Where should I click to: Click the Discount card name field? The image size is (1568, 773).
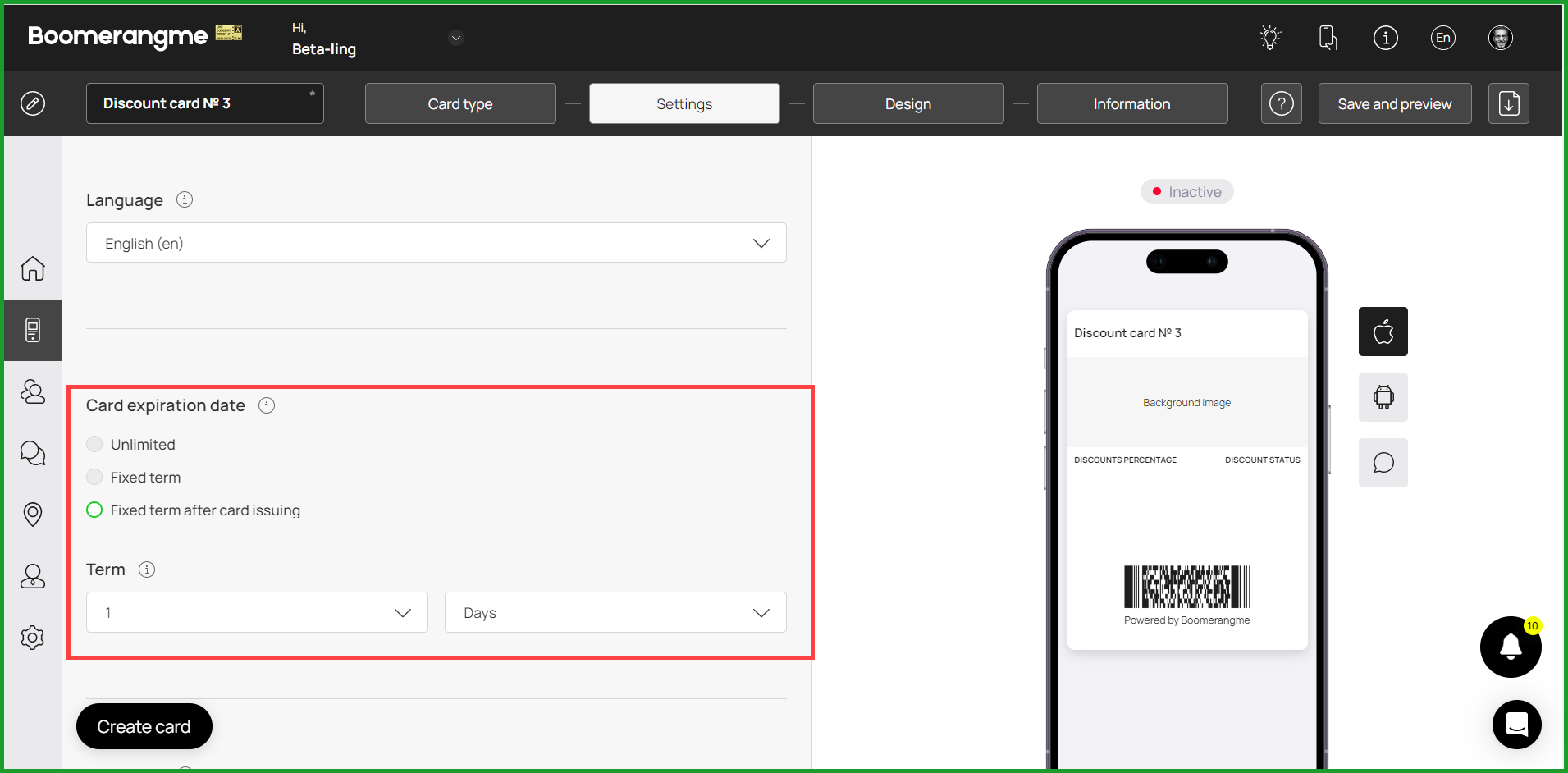coord(204,103)
